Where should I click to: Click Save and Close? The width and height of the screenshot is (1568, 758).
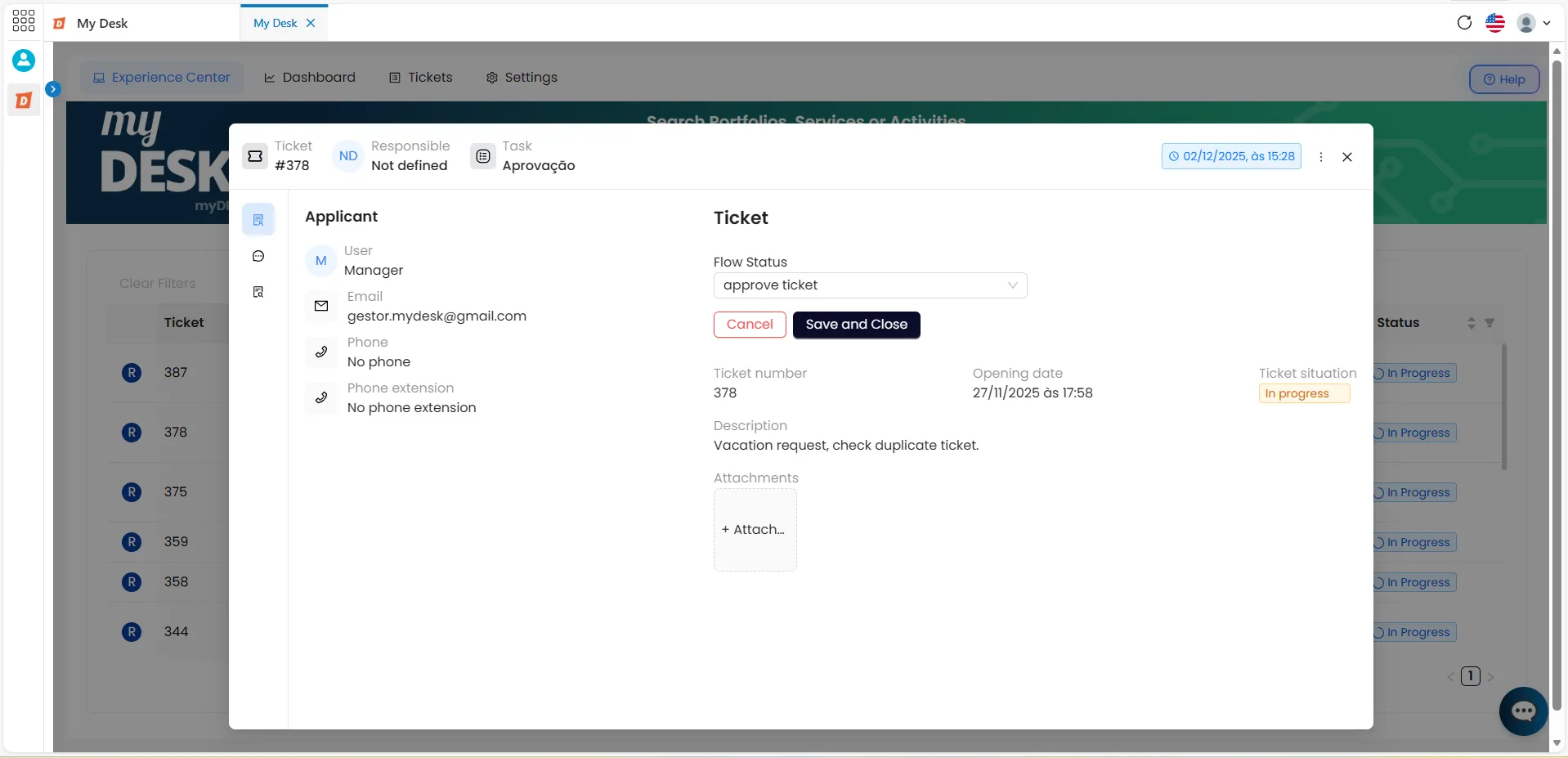[856, 325]
